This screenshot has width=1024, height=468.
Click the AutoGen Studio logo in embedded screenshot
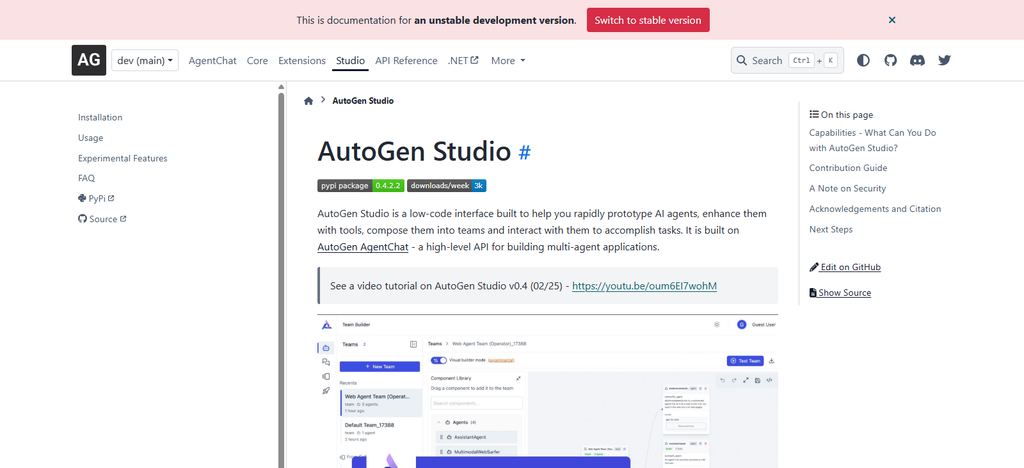tap(327, 324)
